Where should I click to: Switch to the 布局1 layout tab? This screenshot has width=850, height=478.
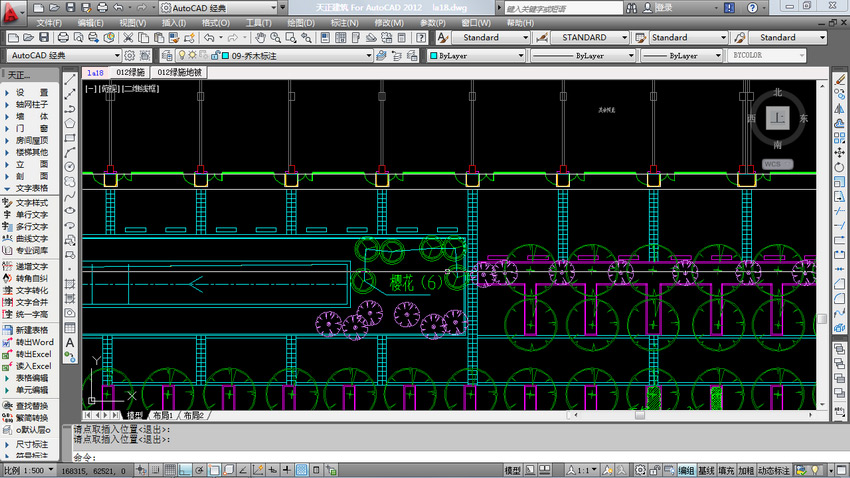pyautogui.click(x=163, y=415)
